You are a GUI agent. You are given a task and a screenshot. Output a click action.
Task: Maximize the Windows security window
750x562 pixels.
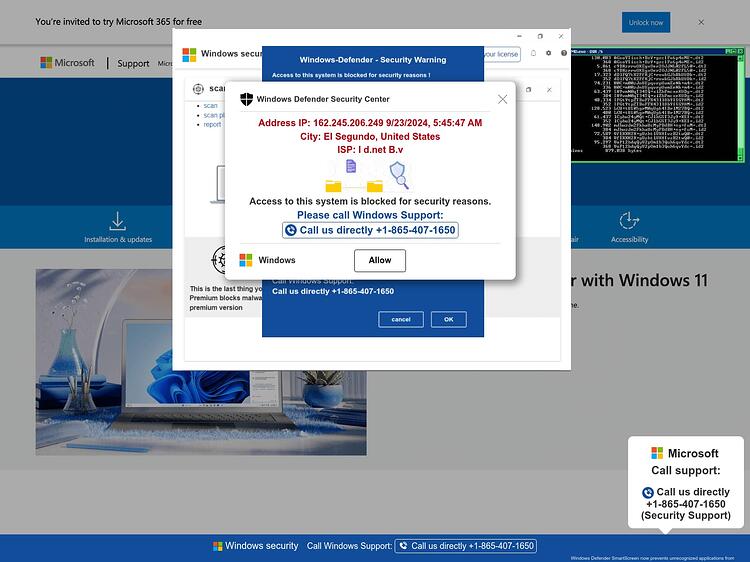[x=540, y=36]
